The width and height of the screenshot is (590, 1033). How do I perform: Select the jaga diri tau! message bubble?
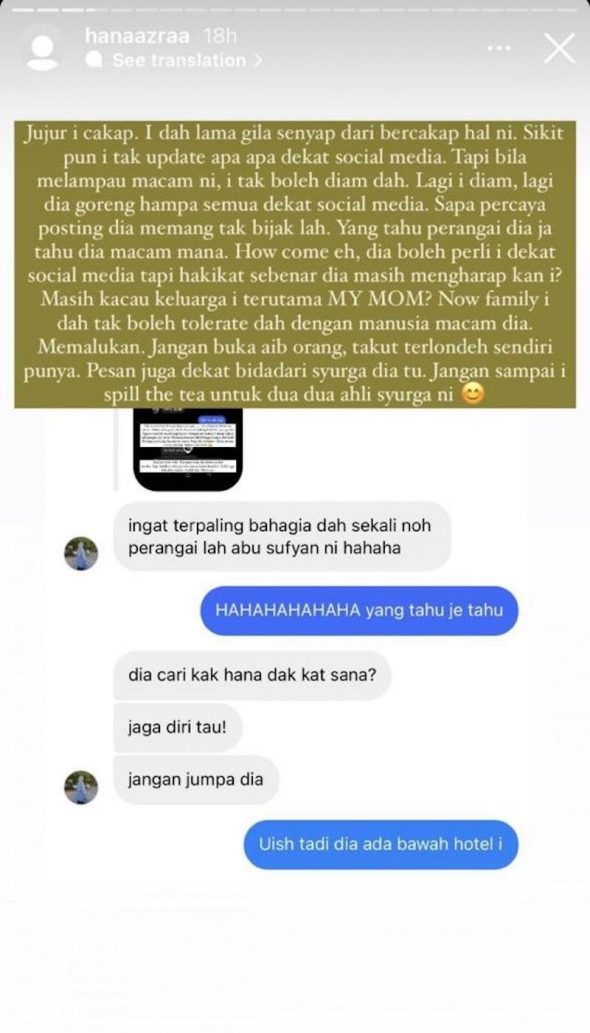(178, 728)
